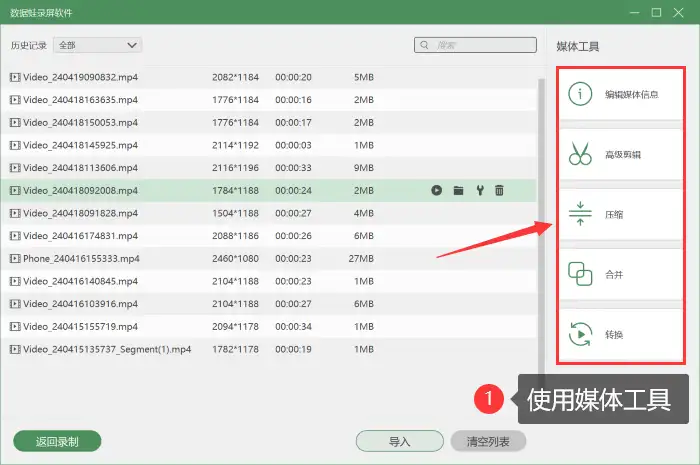
Task: Open the 压缩 tool label
Action: [614, 215]
